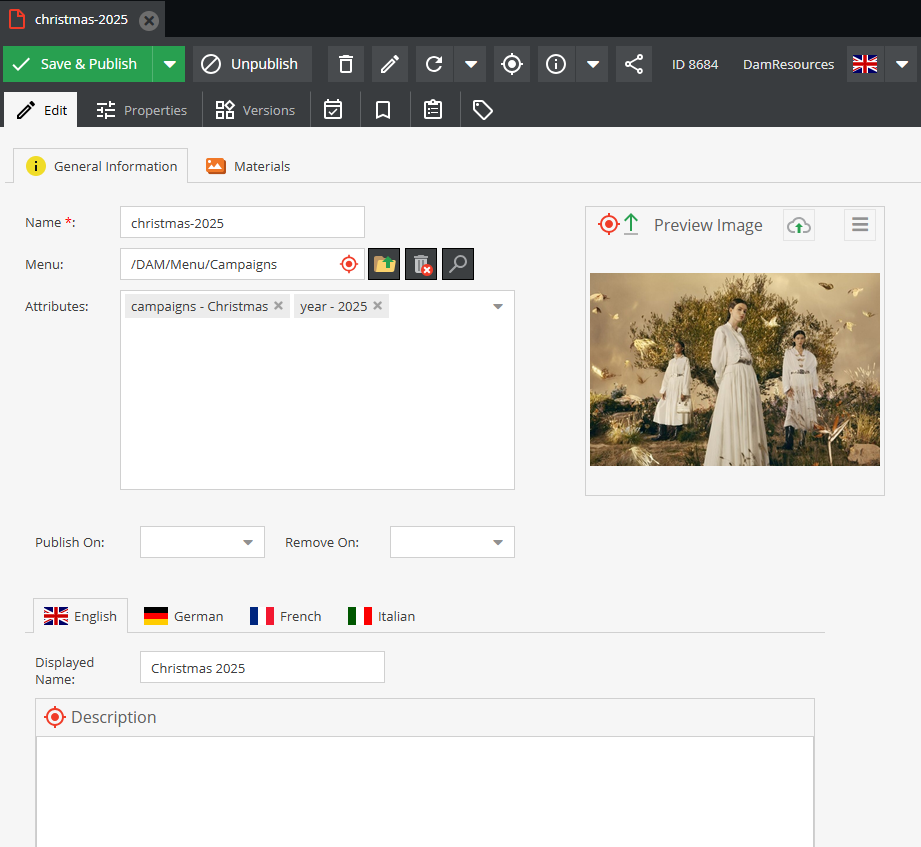The height and width of the screenshot is (847, 921).
Task: Click the delete trash icon in toolbar
Action: click(346, 64)
